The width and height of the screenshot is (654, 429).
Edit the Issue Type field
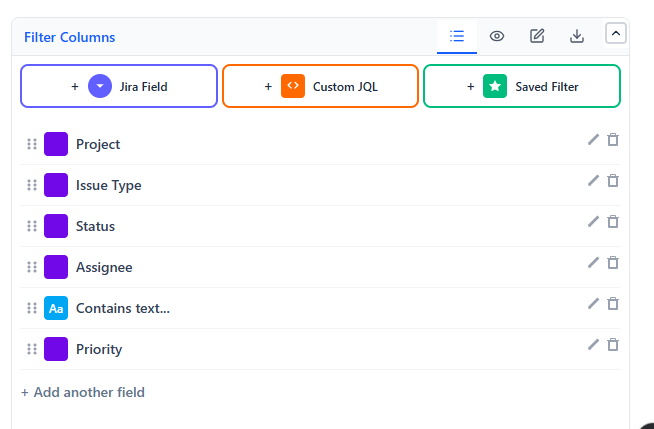tap(593, 181)
